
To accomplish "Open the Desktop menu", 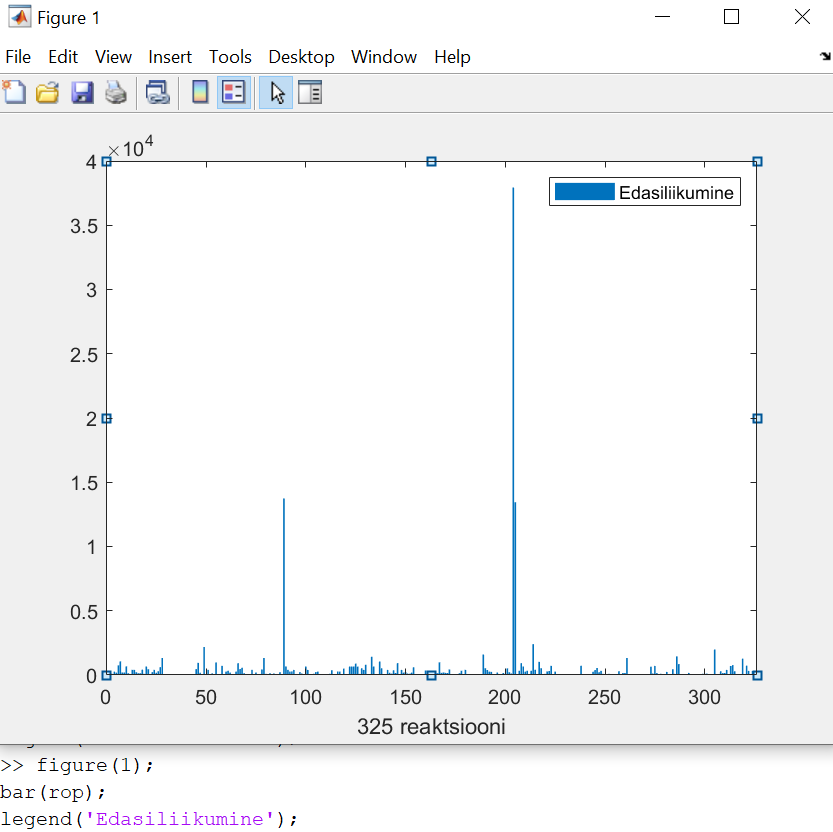I will pos(301,57).
